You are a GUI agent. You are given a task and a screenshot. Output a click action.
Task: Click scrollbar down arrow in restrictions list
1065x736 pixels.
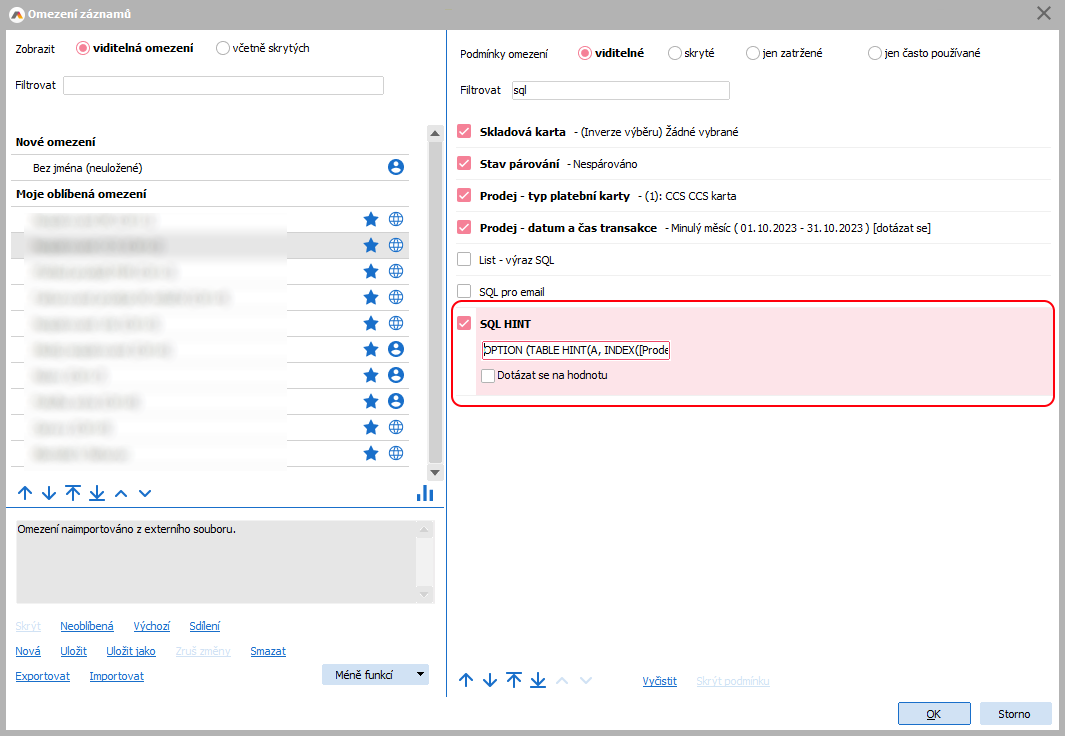435,472
